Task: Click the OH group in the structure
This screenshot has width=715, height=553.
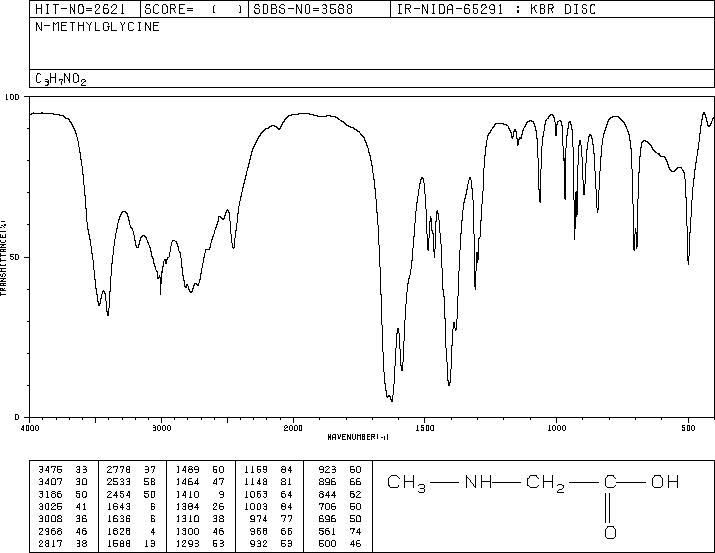Action: pyautogui.click(x=665, y=482)
